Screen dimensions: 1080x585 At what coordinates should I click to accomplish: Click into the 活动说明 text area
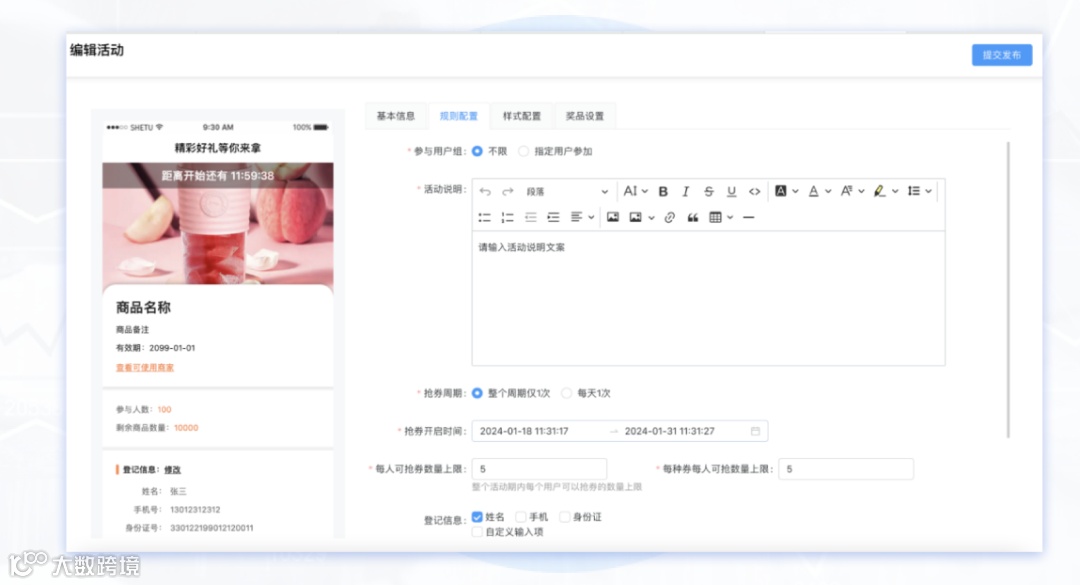point(708,298)
